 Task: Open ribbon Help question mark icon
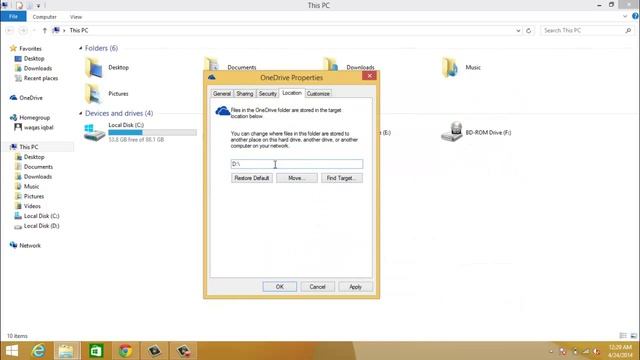(x=635, y=16)
